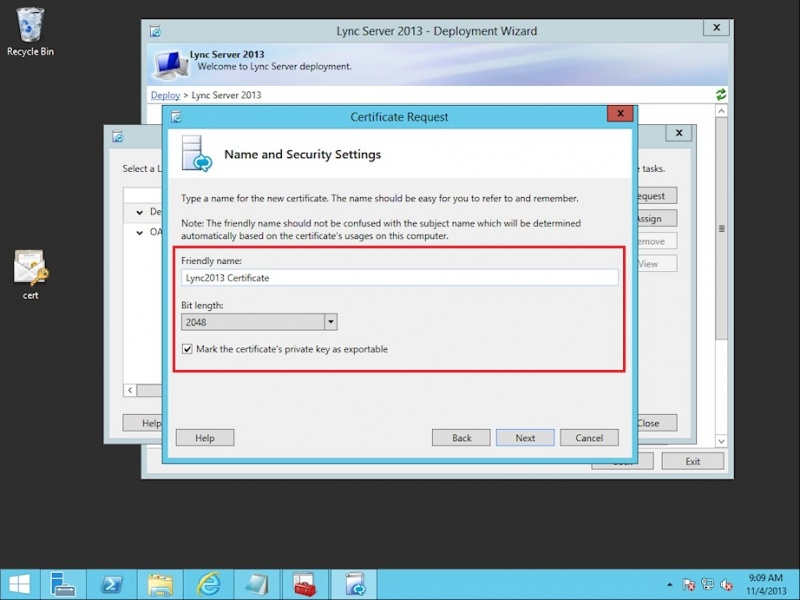Click into the Friendly name field
The height and width of the screenshot is (600, 800).
tap(400, 277)
